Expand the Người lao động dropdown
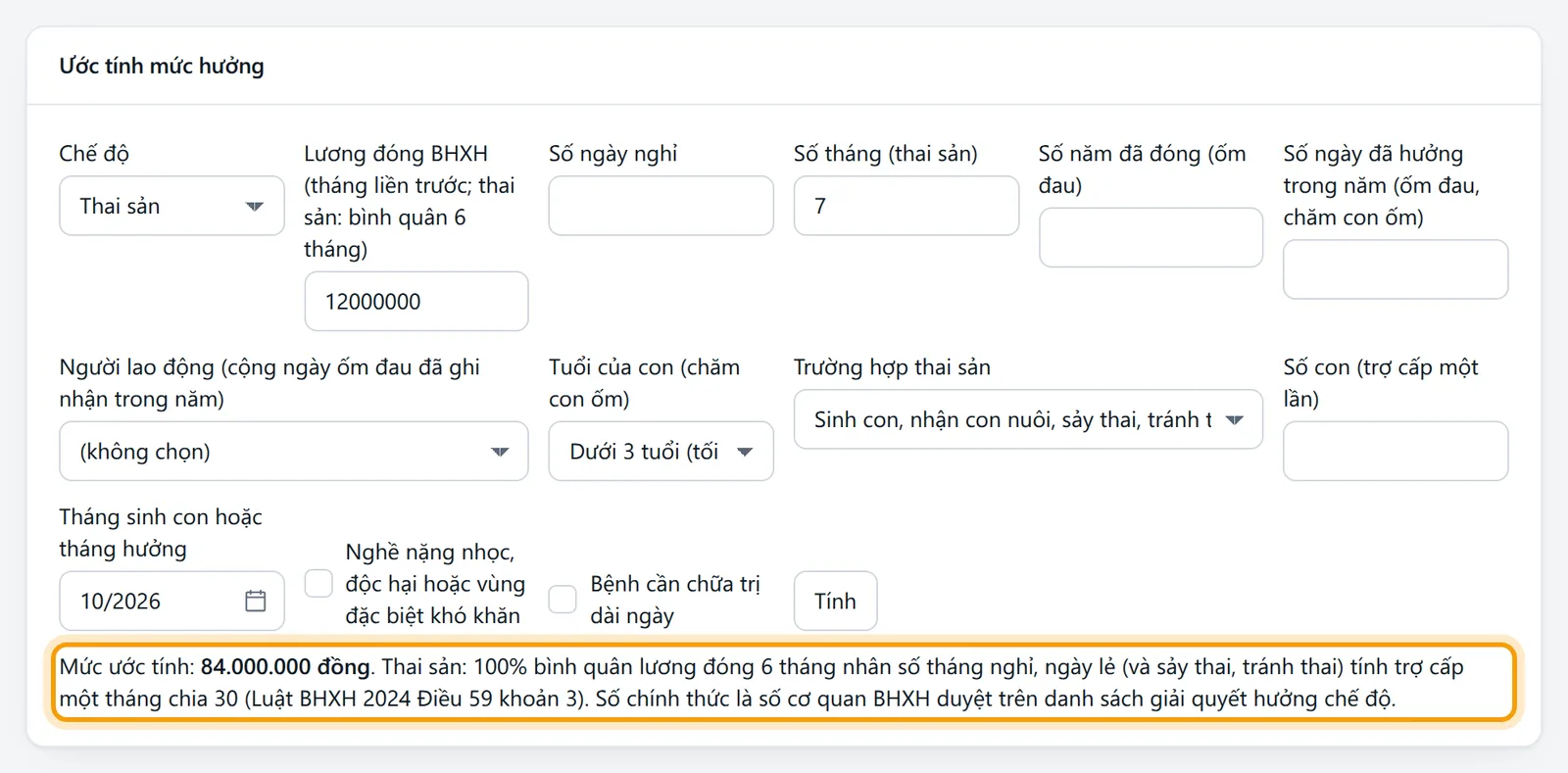Screen dimensions: 1568x773 point(294,451)
